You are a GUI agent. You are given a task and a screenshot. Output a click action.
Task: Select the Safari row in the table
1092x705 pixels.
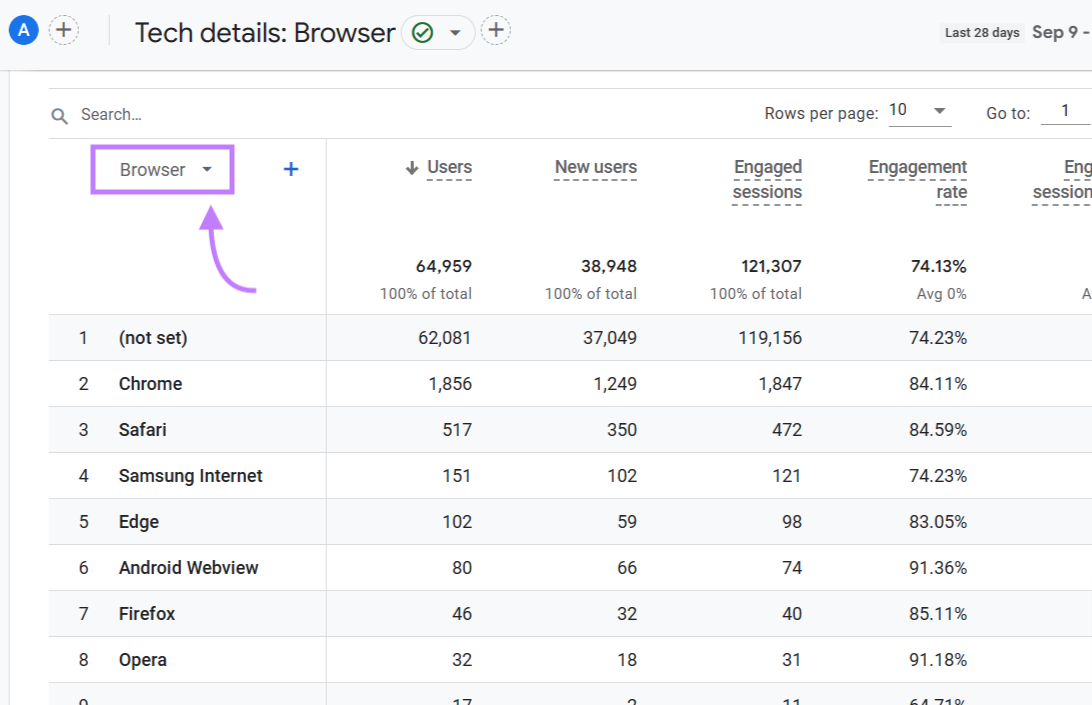(x=142, y=429)
